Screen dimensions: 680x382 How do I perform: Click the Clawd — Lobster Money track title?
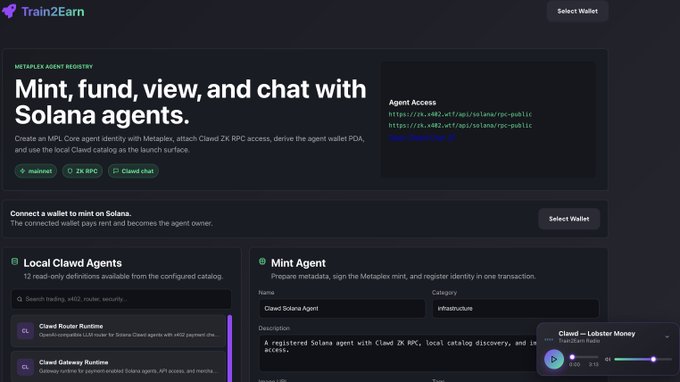tap(597, 333)
